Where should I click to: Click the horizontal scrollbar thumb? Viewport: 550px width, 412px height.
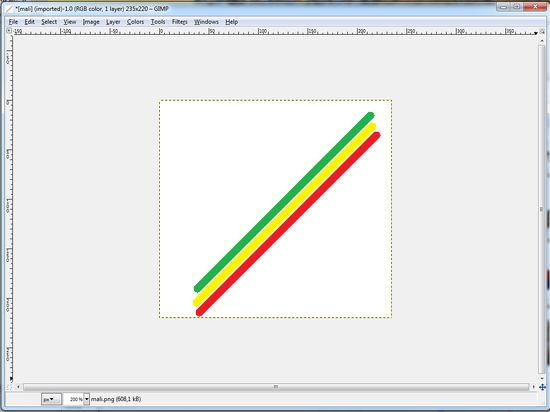(x=276, y=387)
